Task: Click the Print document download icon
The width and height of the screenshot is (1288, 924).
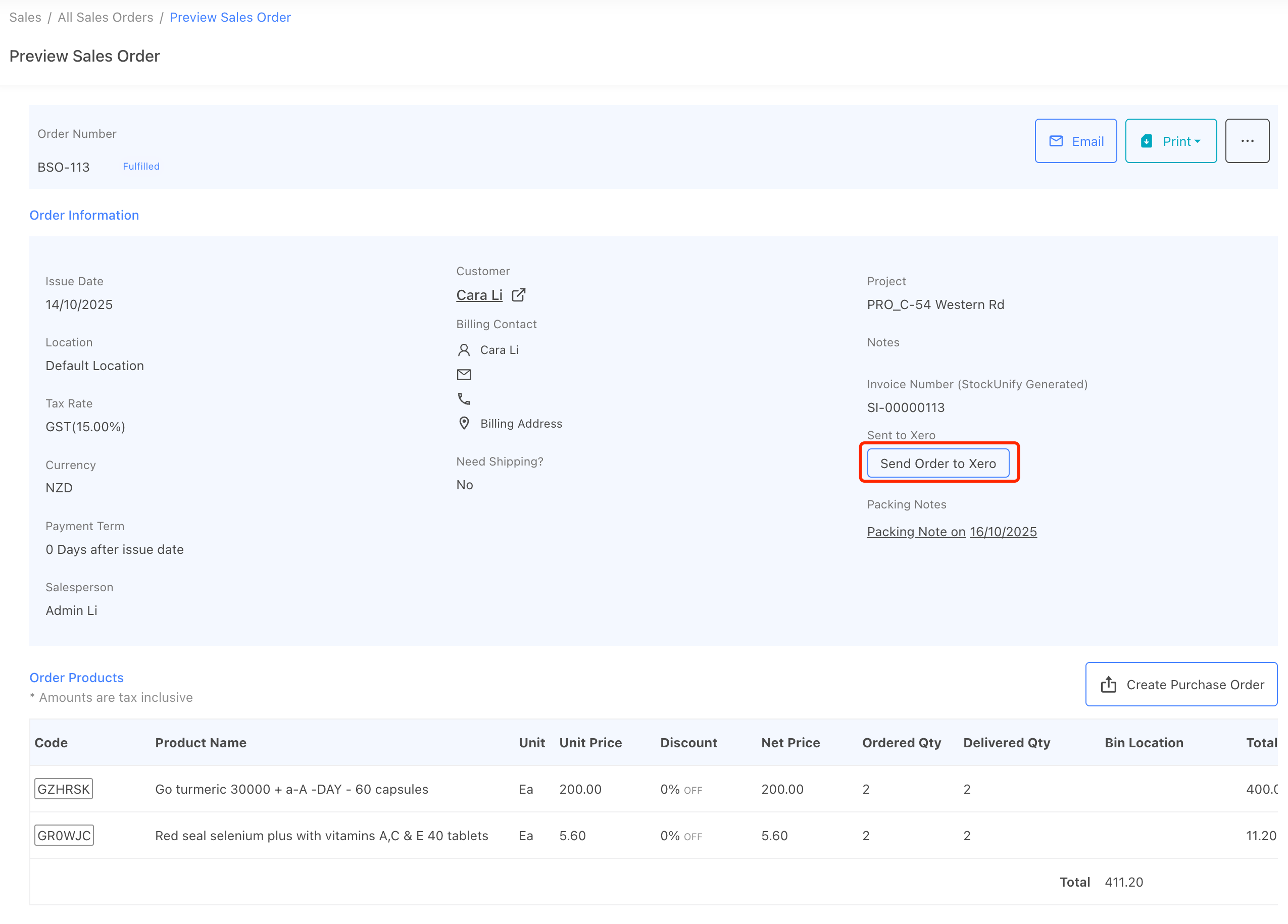Action: [x=1147, y=141]
